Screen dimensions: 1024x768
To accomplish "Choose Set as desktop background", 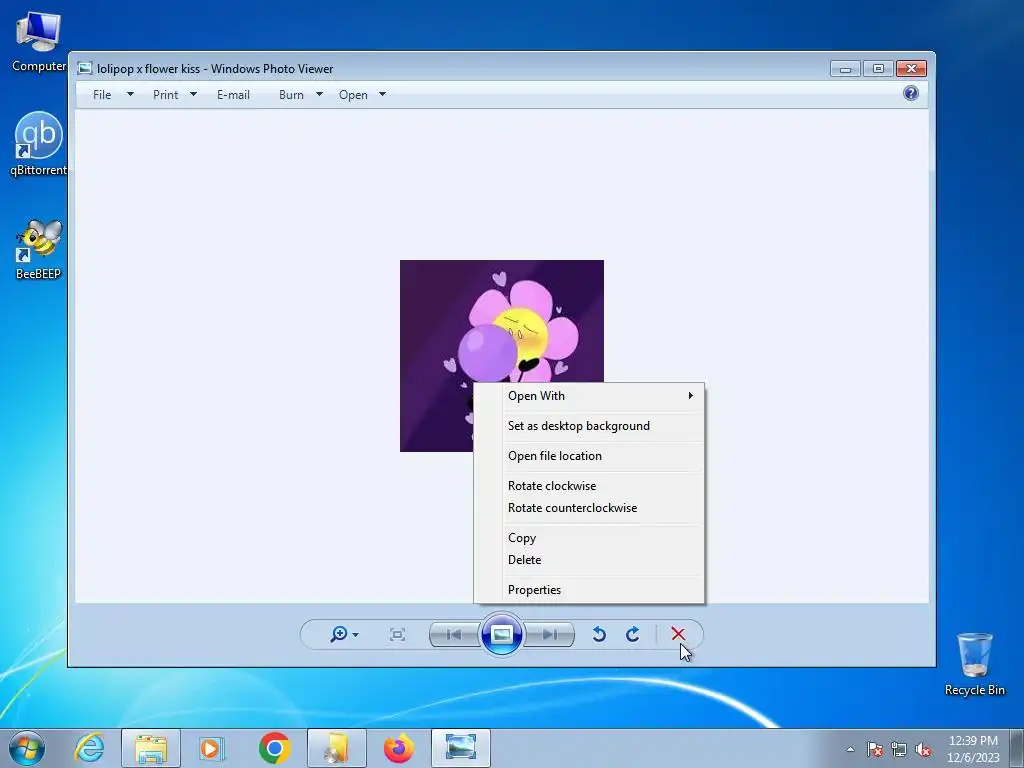I will [589, 426].
